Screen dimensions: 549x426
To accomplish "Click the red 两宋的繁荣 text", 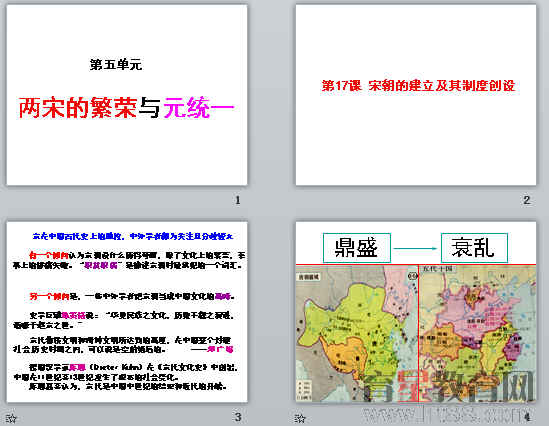I will [78, 107].
